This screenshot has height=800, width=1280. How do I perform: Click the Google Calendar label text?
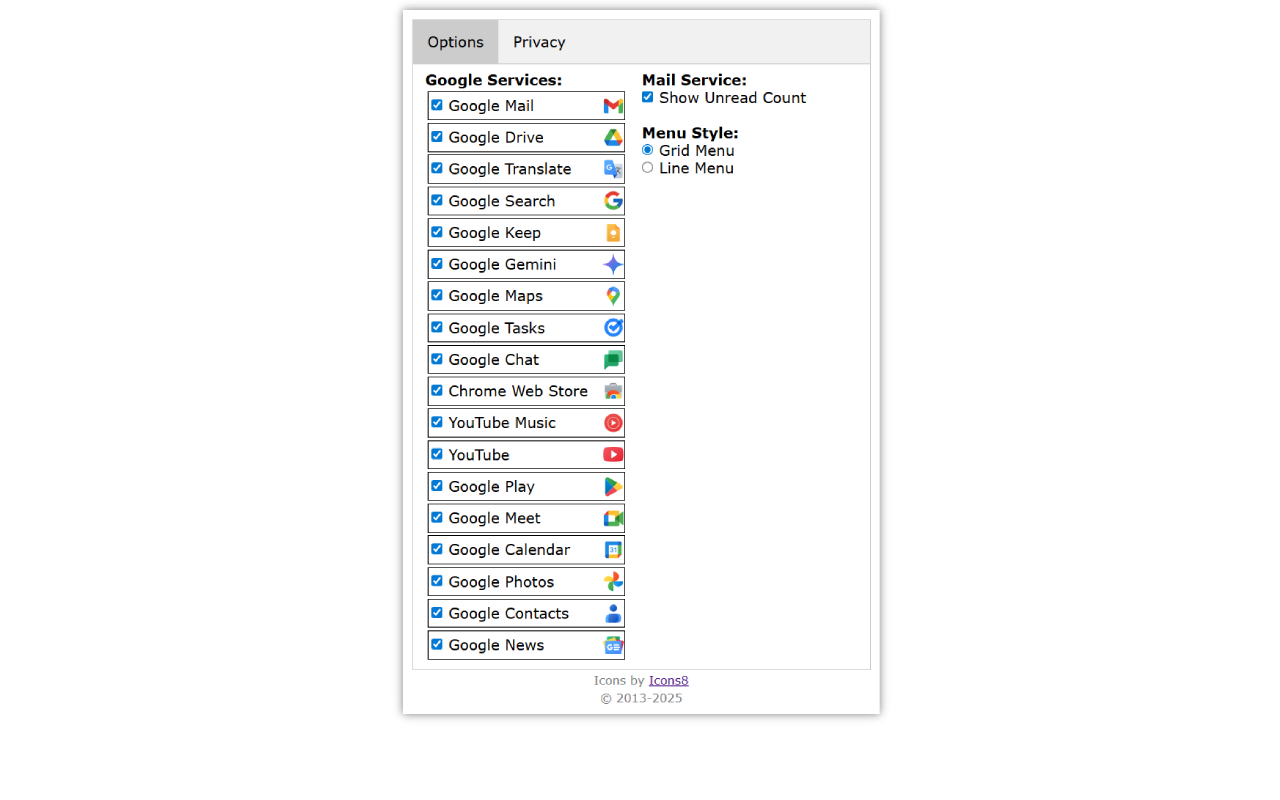pyautogui.click(x=510, y=550)
